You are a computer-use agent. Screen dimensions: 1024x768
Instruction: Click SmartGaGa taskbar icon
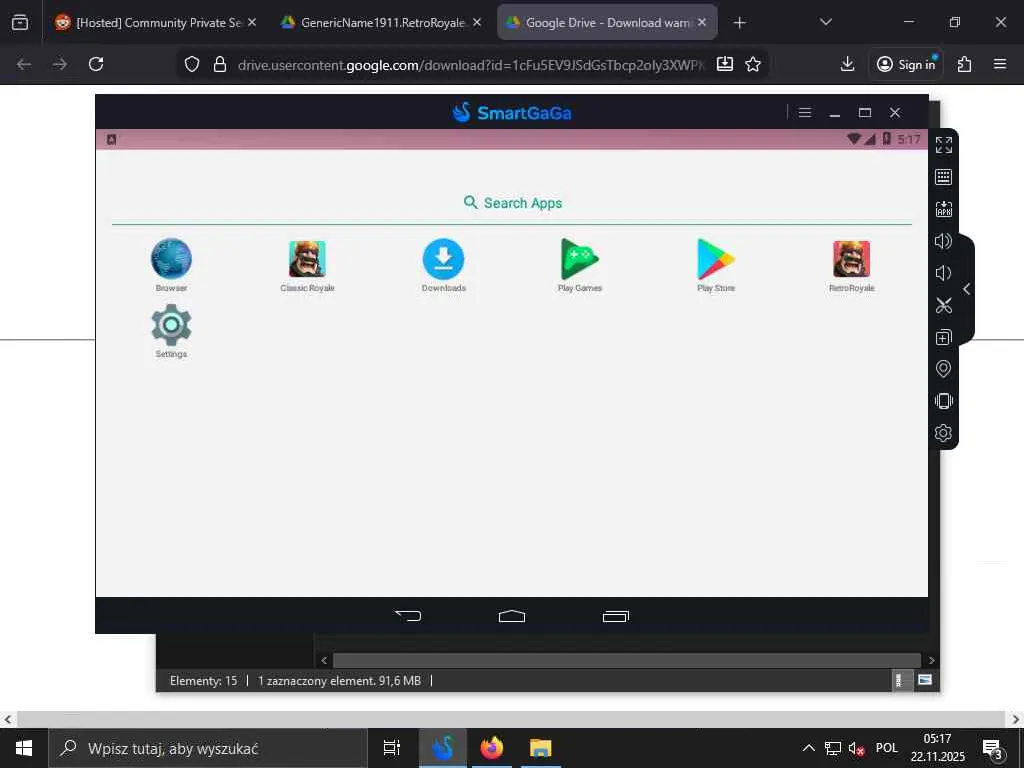(443, 748)
